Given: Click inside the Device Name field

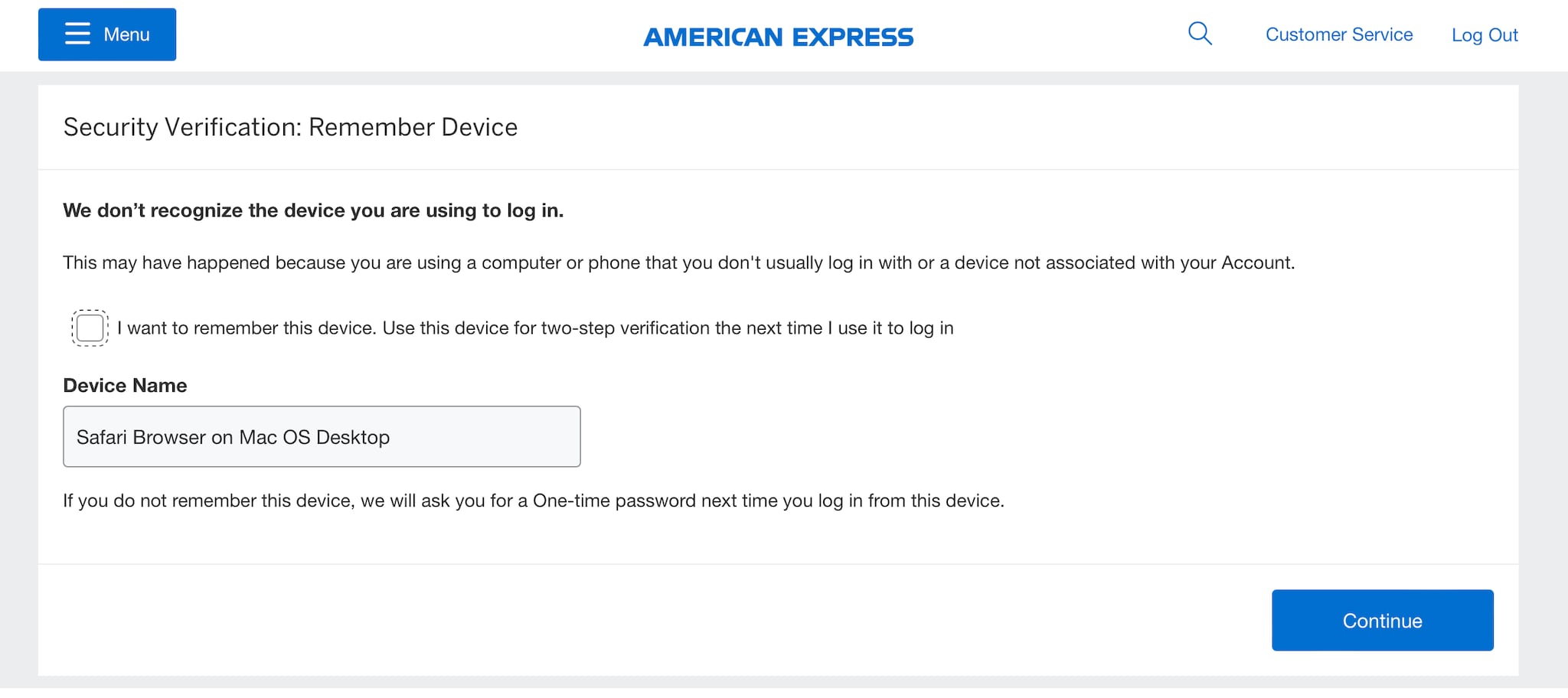Looking at the screenshot, I should (322, 436).
